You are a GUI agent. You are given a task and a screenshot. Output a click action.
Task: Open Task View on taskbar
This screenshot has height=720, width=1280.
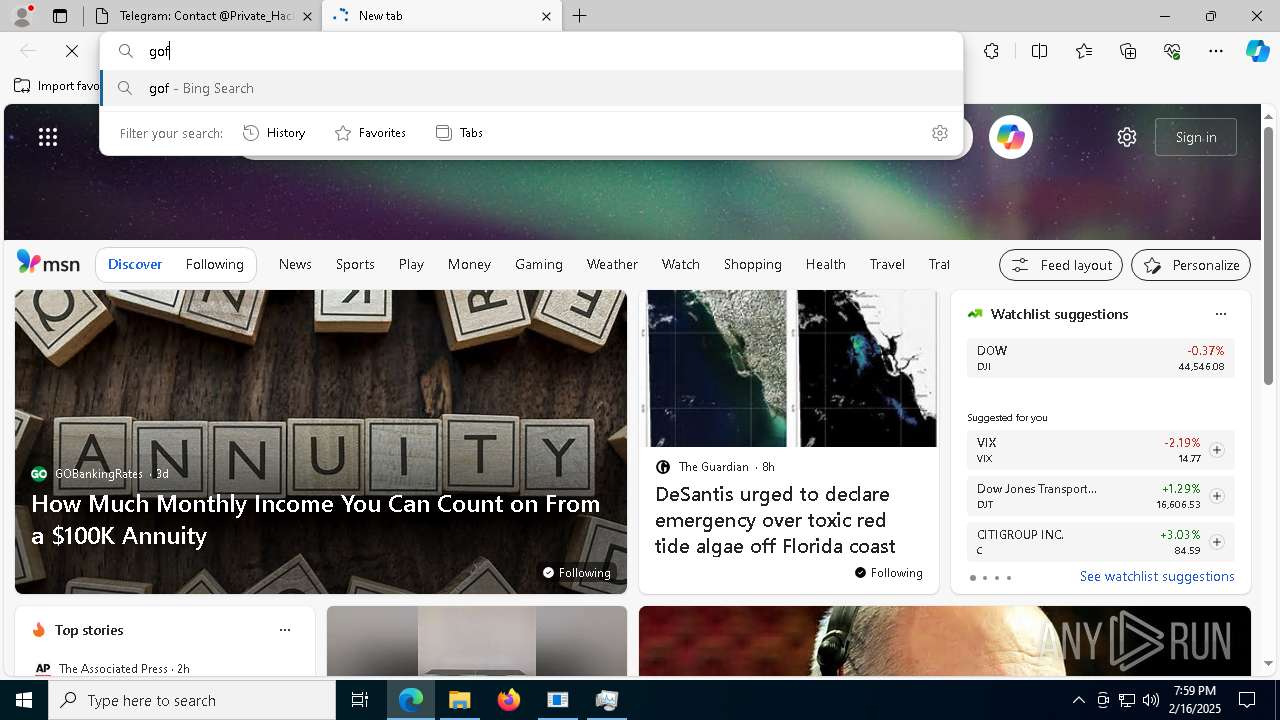click(x=360, y=700)
